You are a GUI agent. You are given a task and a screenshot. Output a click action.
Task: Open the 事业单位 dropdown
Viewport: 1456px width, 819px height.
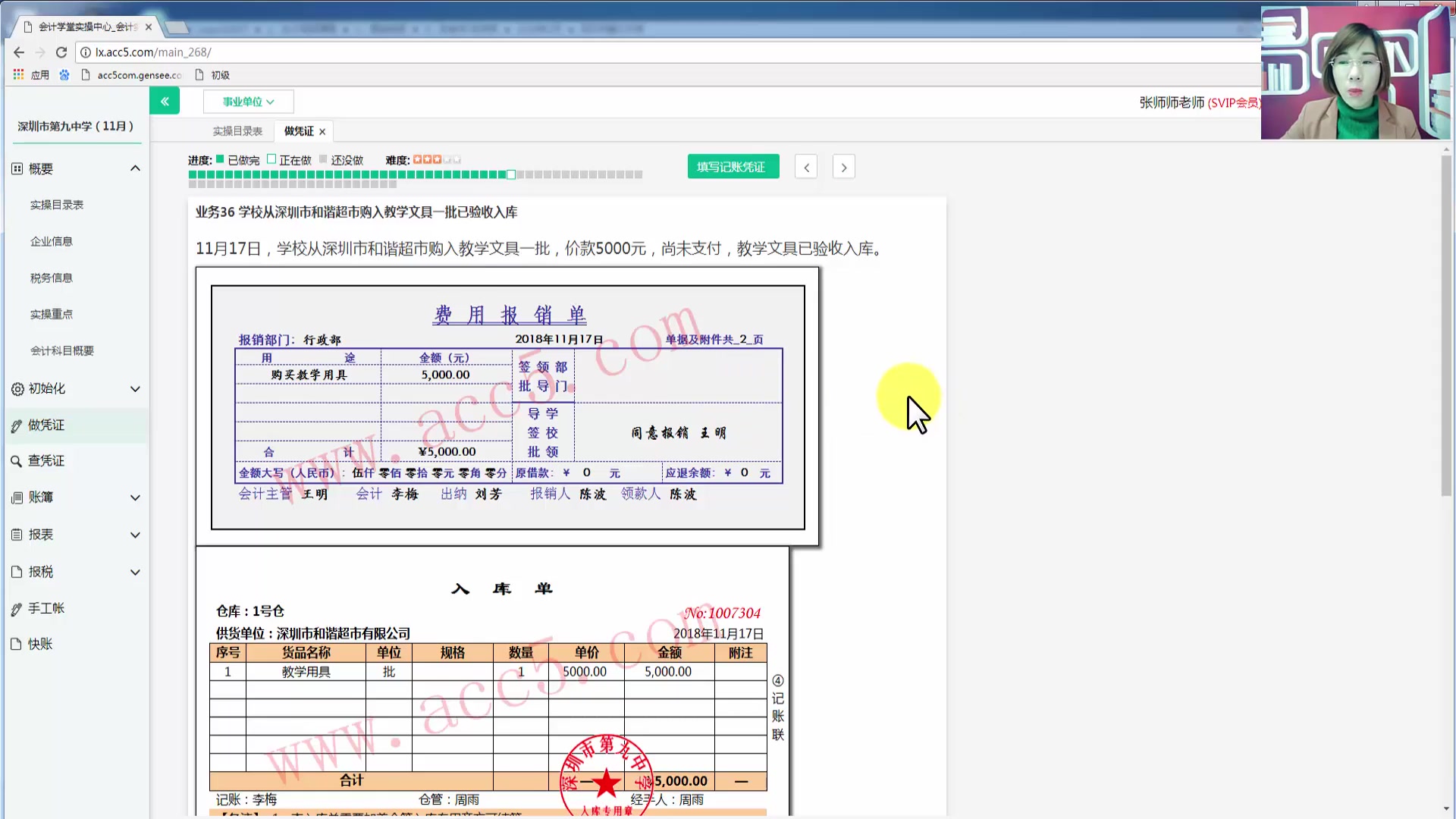pyautogui.click(x=248, y=102)
